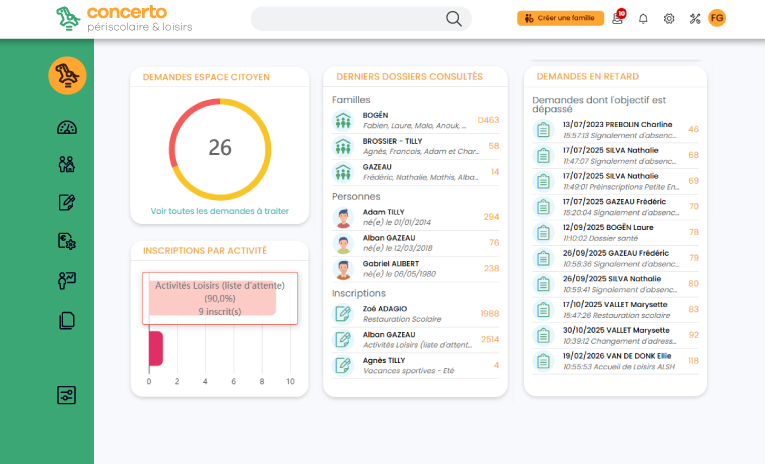Open 30/10/2025 VALLET Marysette address change
765x464 pixels.
coord(615,335)
